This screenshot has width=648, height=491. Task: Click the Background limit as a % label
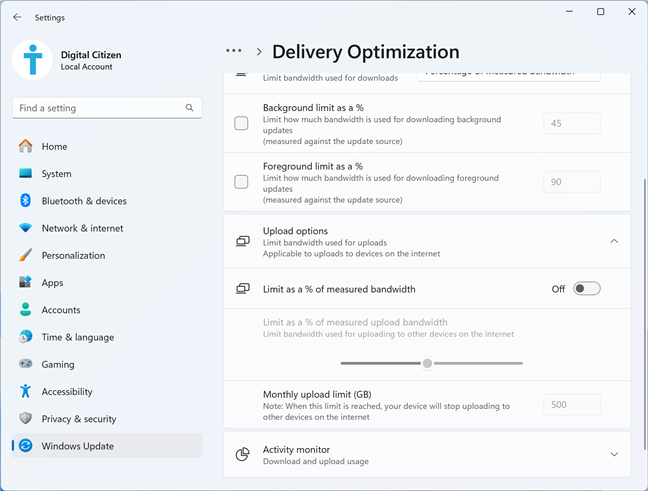(313, 108)
